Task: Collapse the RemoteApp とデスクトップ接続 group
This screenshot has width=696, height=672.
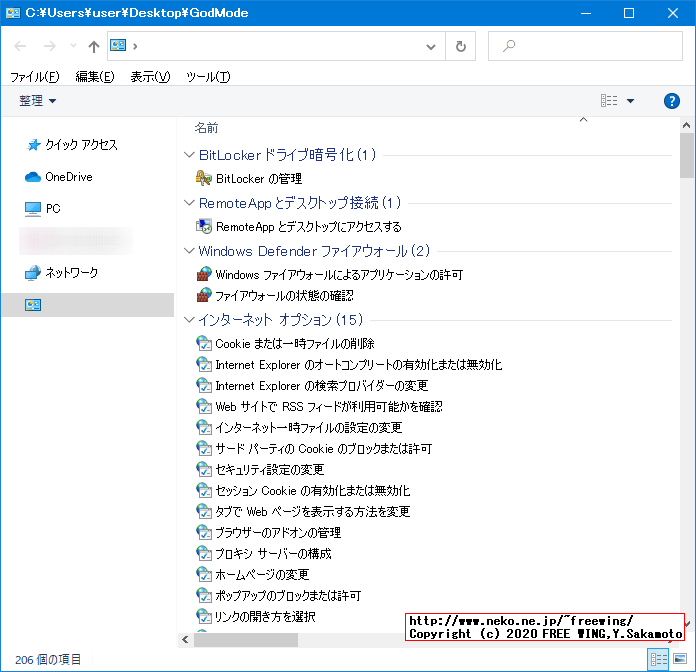Action: coord(189,203)
